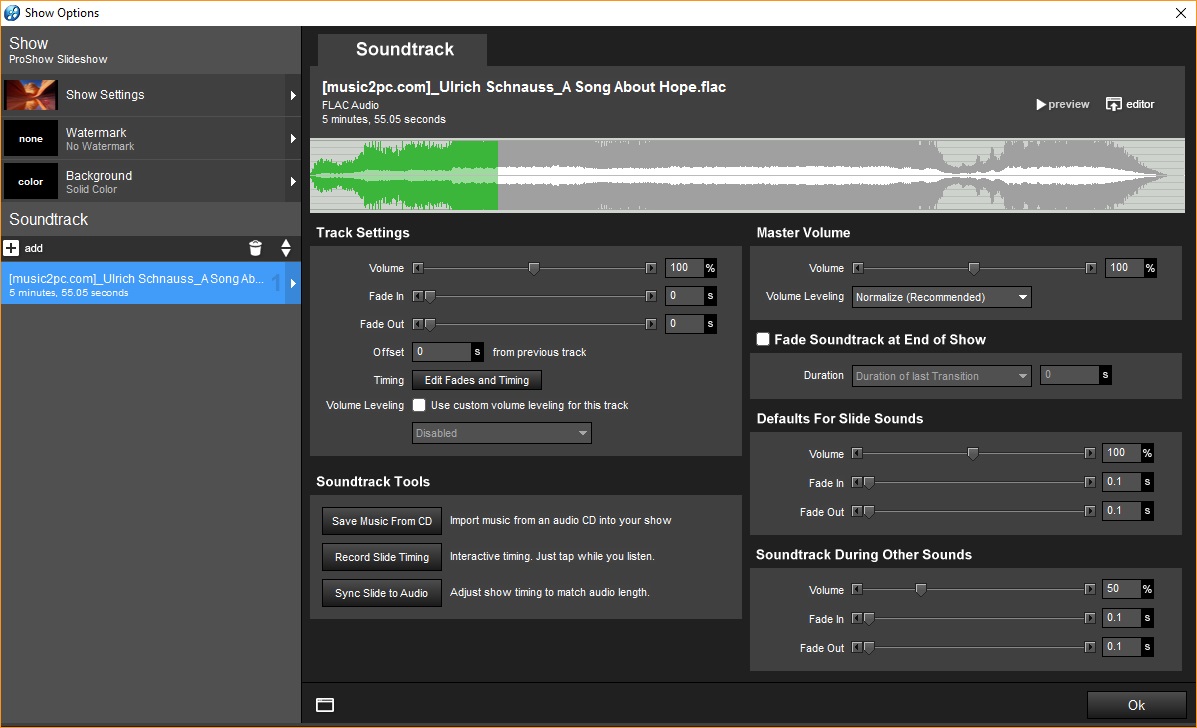The height and width of the screenshot is (728, 1197).
Task: Open Show Settings section
Action: click(150, 95)
